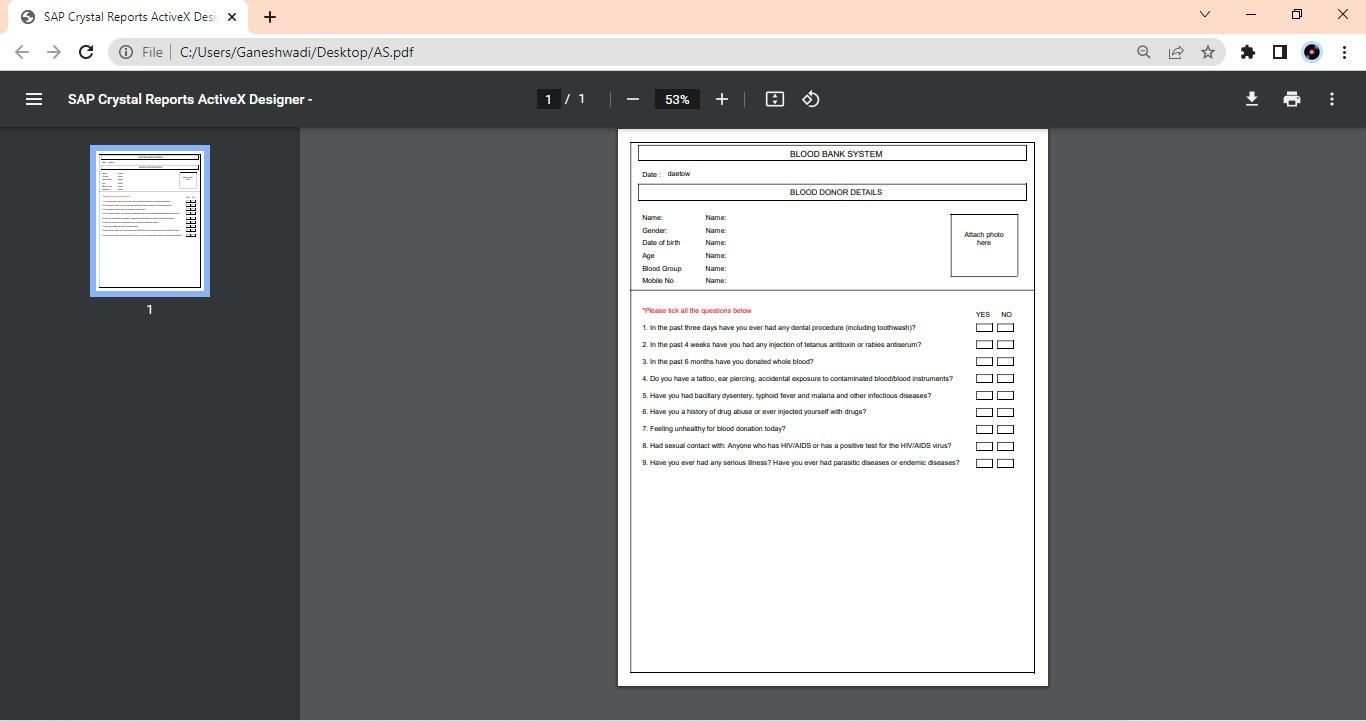The width and height of the screenshot is (1366, 721).
Task: Go forward in browser history
Action: (x=54, y=52)
